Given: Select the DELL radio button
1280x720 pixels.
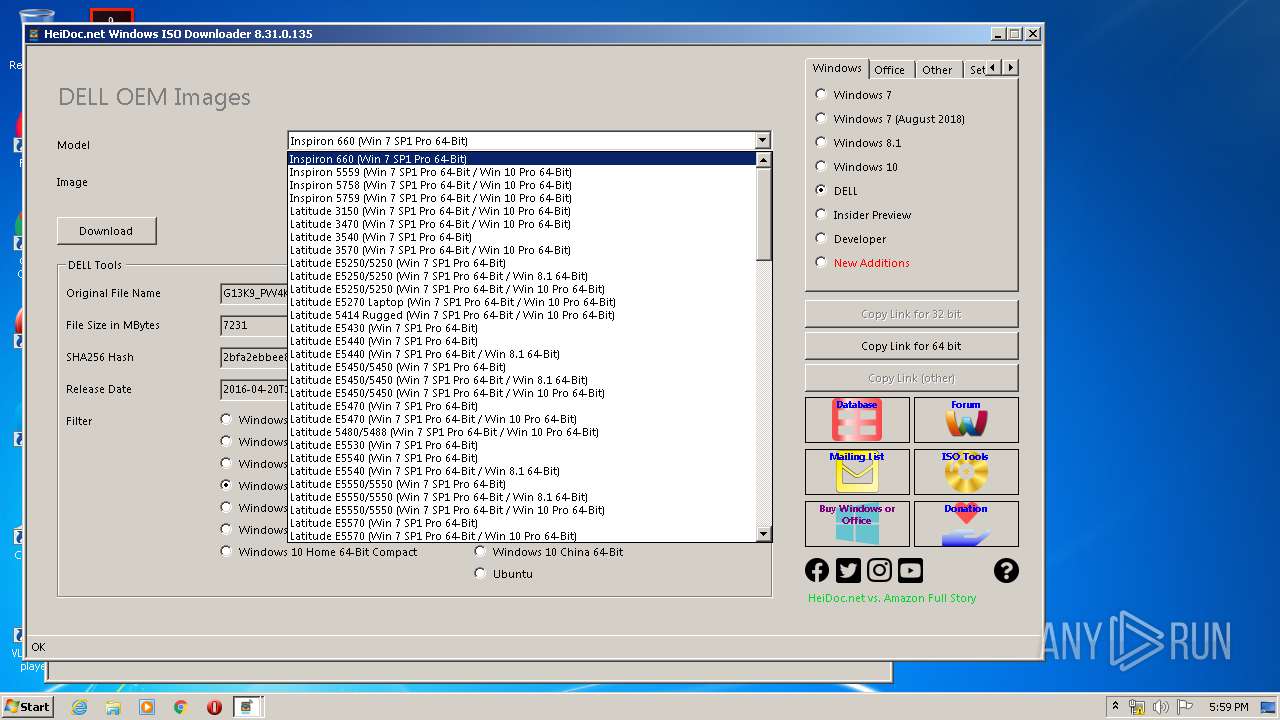Looking at the screenshot, I should tap(821, 190).
